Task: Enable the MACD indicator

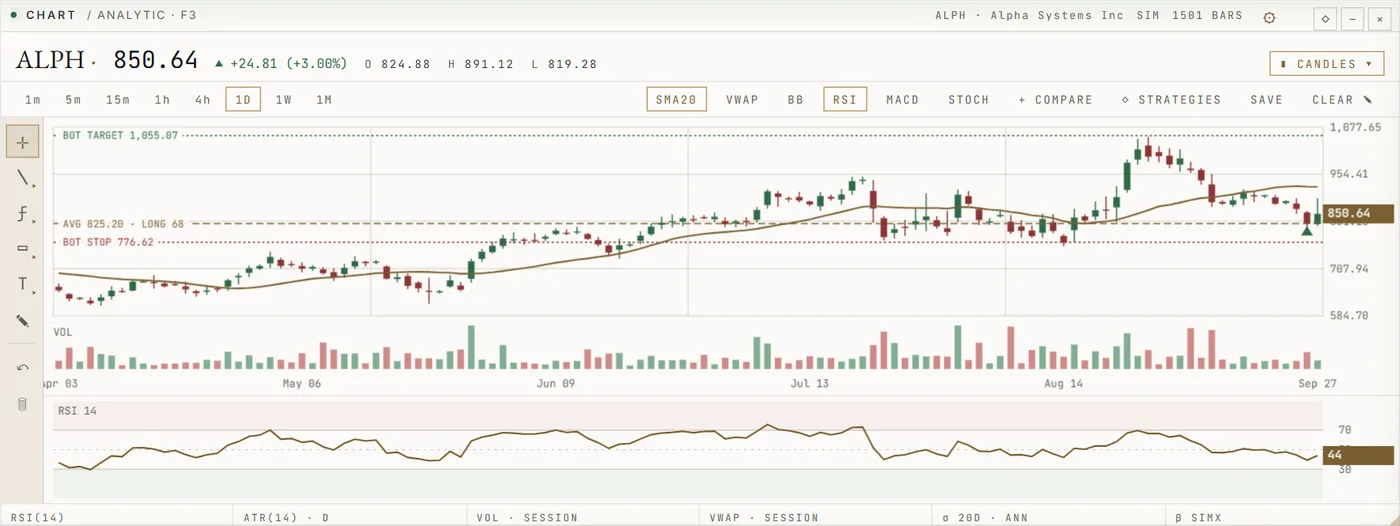Action: point(902,100)
